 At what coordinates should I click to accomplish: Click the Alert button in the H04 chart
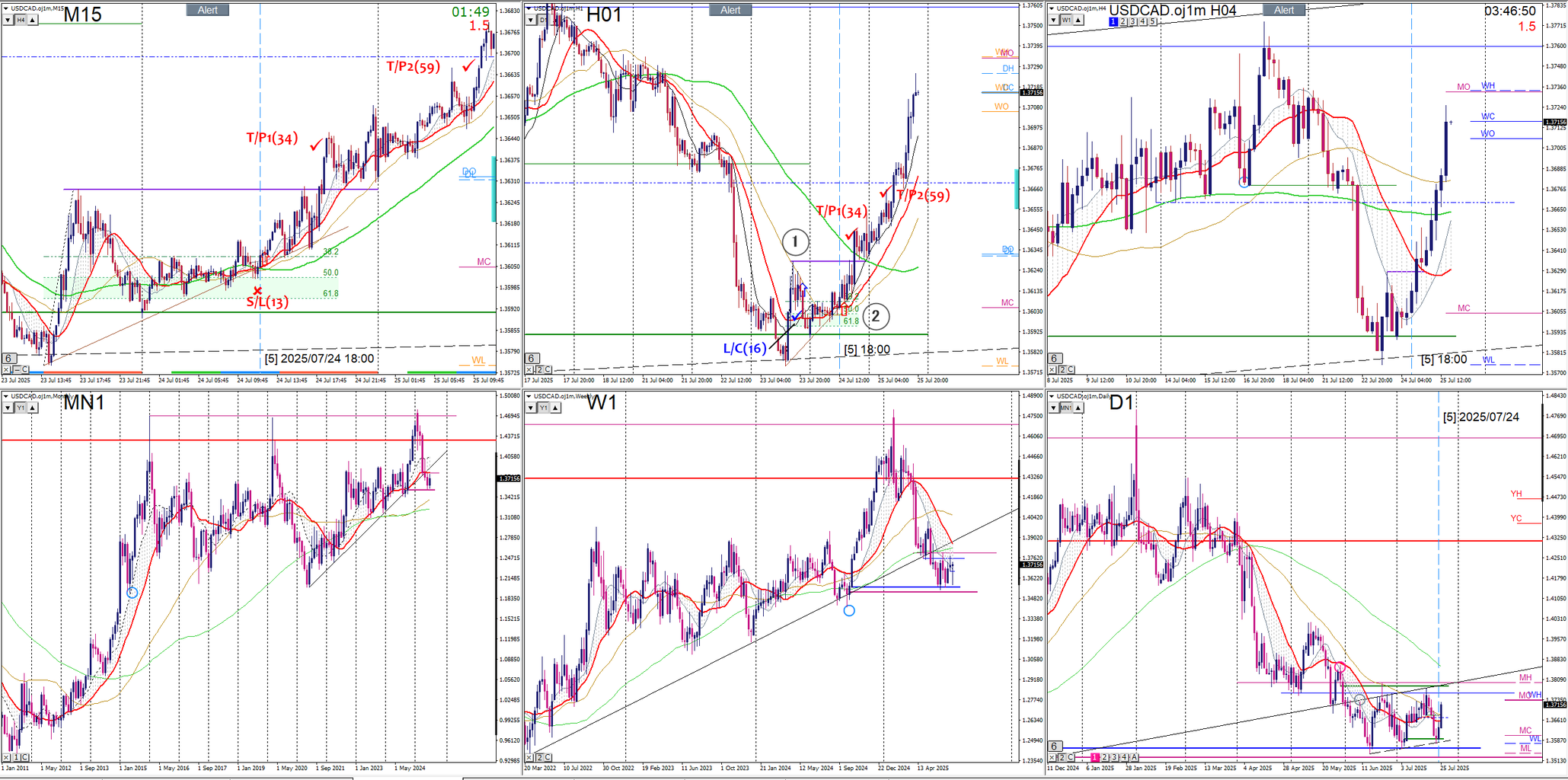1284,10
